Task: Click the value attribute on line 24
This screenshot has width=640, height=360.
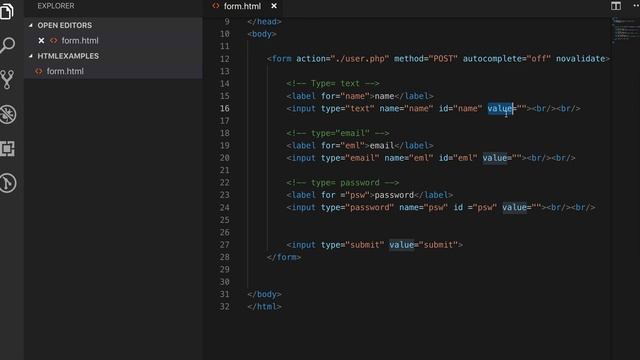Action: [x=514, y=207]
